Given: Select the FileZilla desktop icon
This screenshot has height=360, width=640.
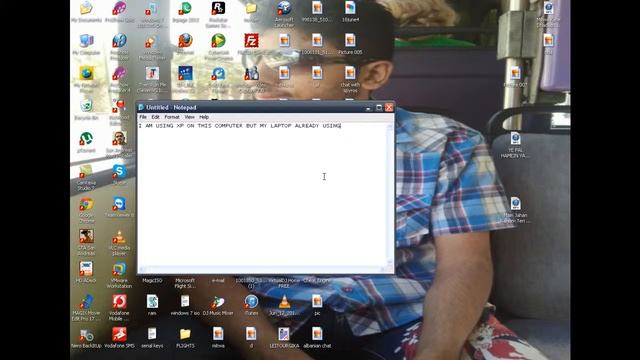Looking at the screenshot, I should click(251, 44).
